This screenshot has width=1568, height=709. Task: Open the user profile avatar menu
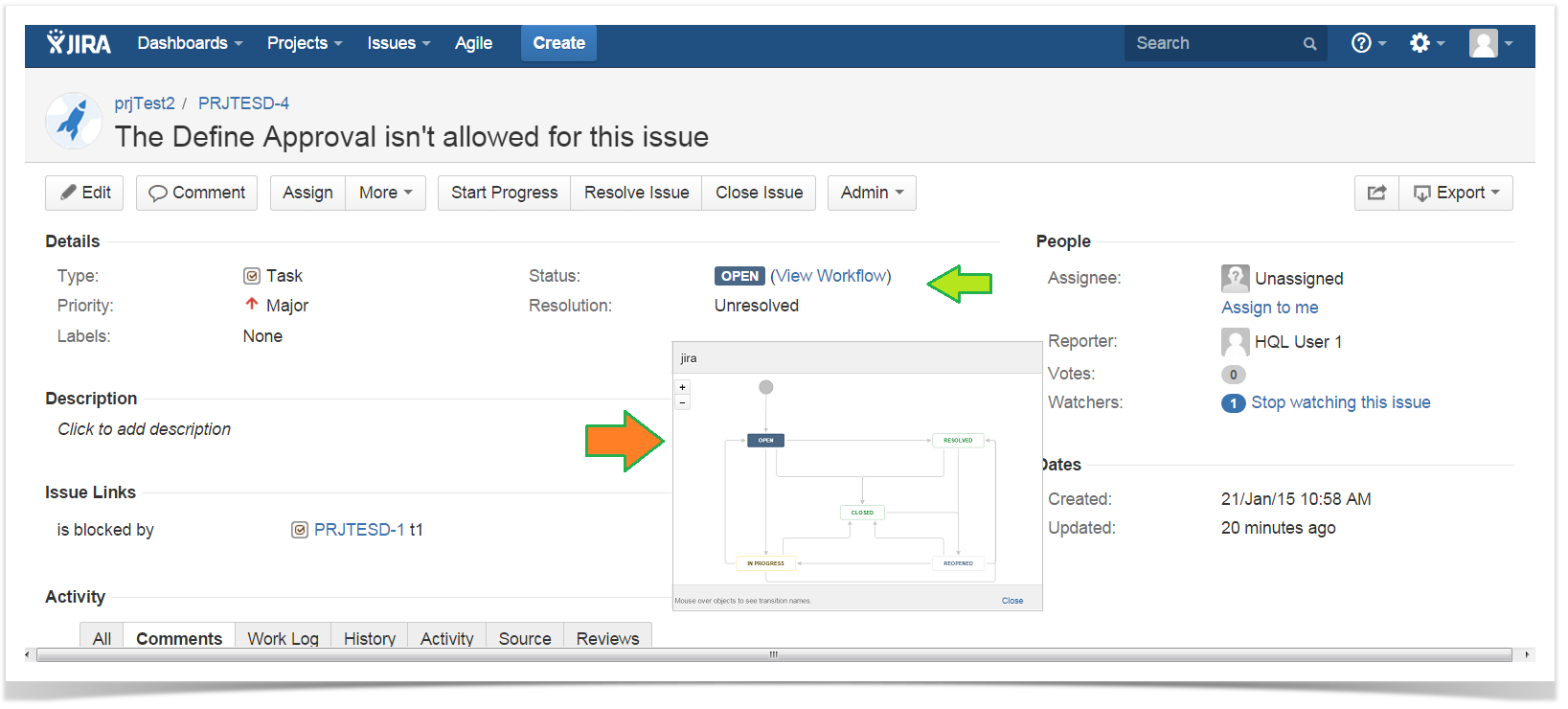click(1489, 43)
